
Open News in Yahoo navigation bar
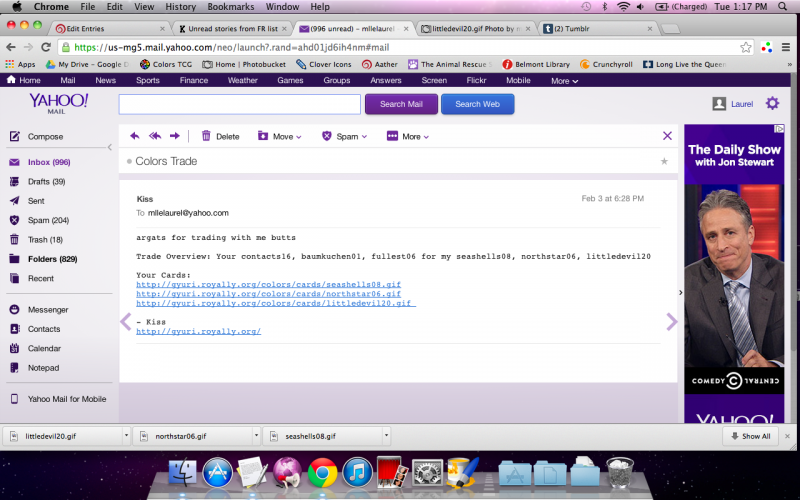click(x=106, y=80)
